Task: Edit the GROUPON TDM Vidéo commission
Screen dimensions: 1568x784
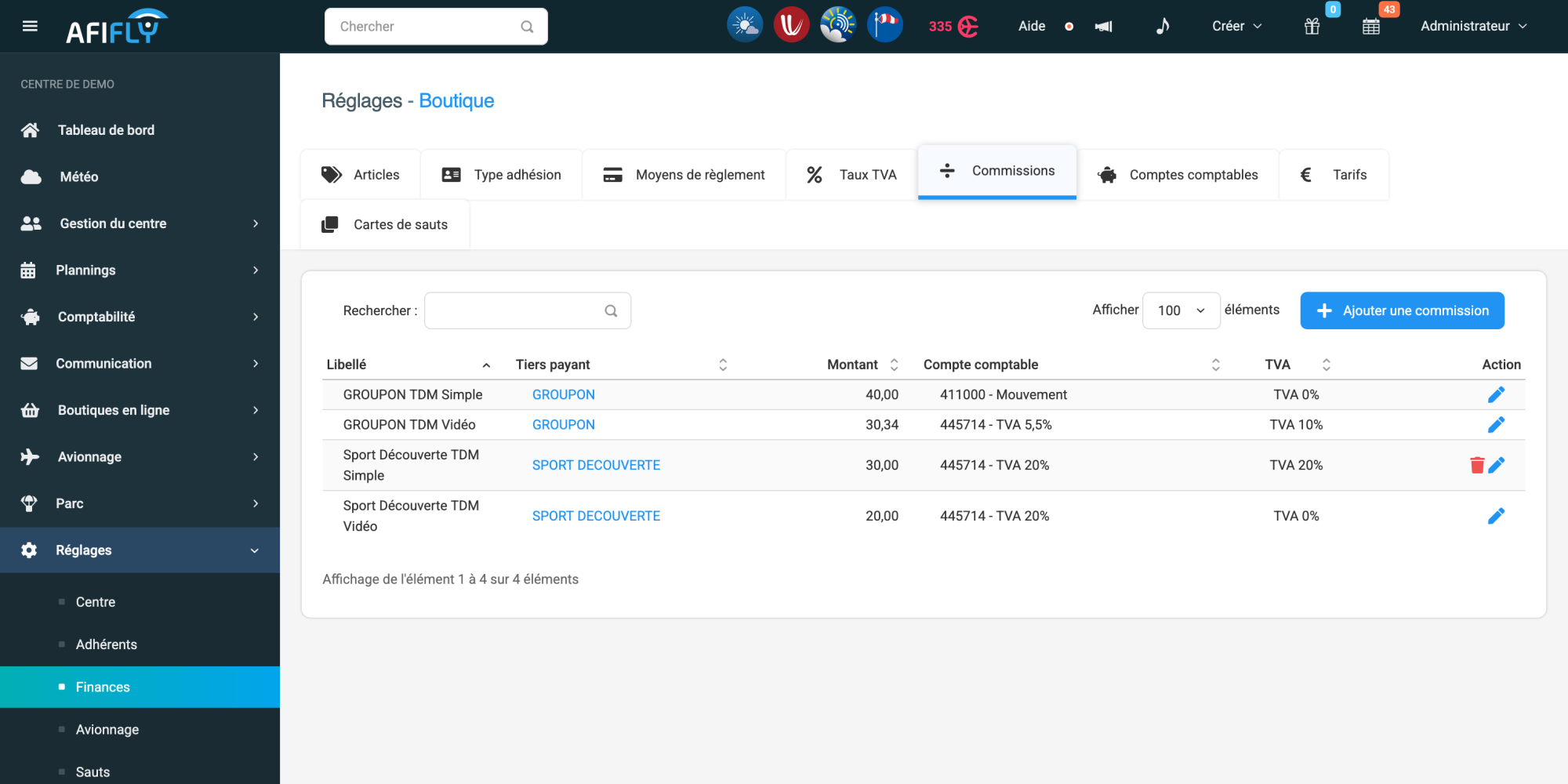Action: click(x=1496, y=424)
